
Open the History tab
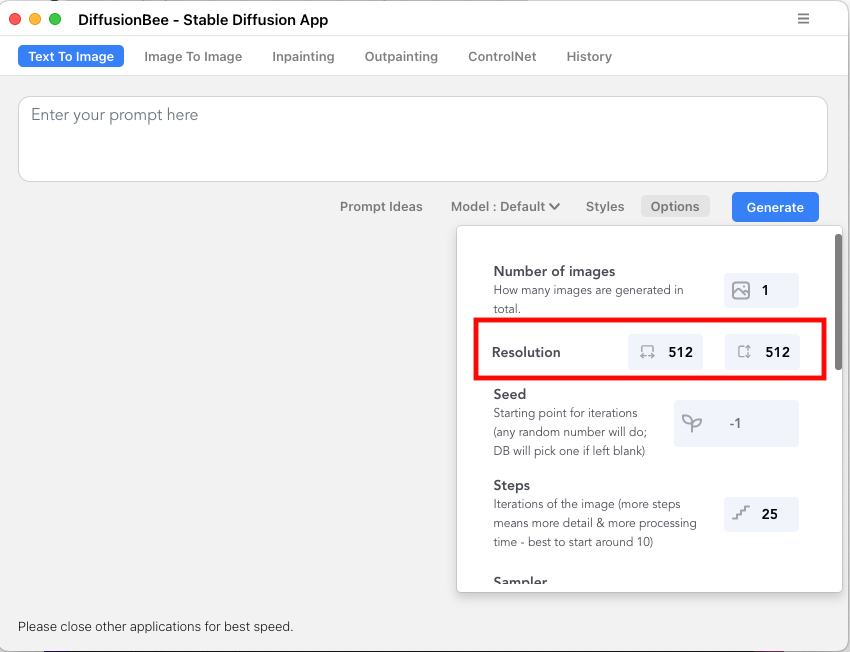point(589,56)
